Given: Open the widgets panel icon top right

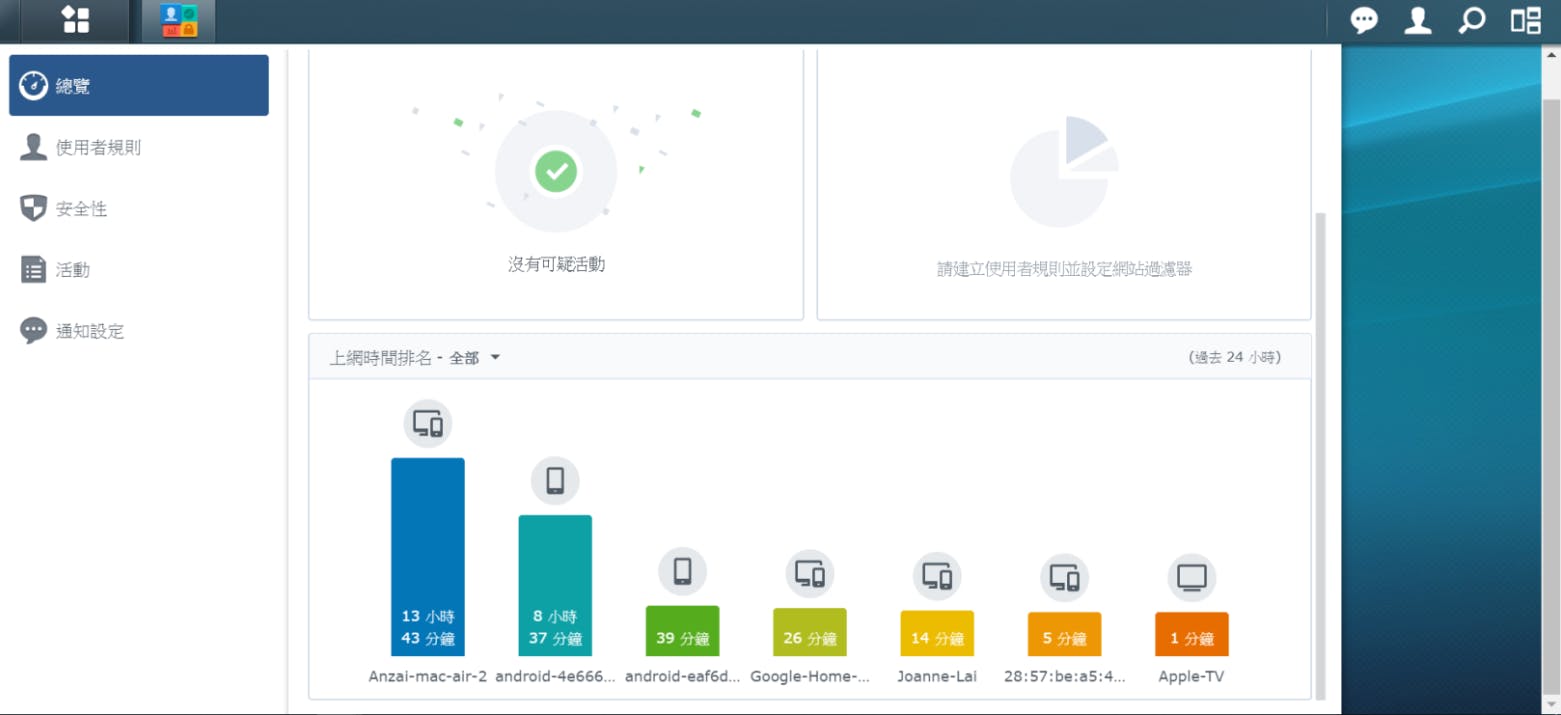Looking at the screenshot, I should 1524,20.
